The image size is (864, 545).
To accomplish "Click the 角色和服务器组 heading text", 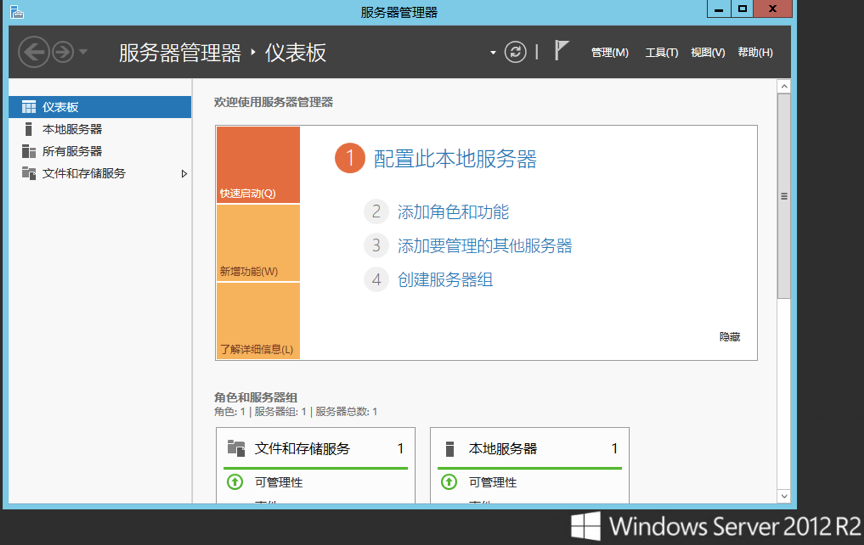I will tap(256, 397).
